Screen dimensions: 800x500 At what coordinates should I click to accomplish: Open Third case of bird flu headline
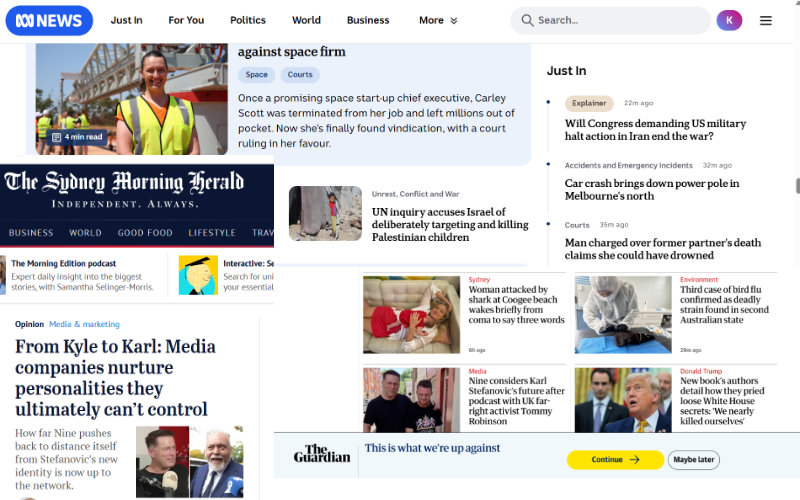(x=724, y=305)
